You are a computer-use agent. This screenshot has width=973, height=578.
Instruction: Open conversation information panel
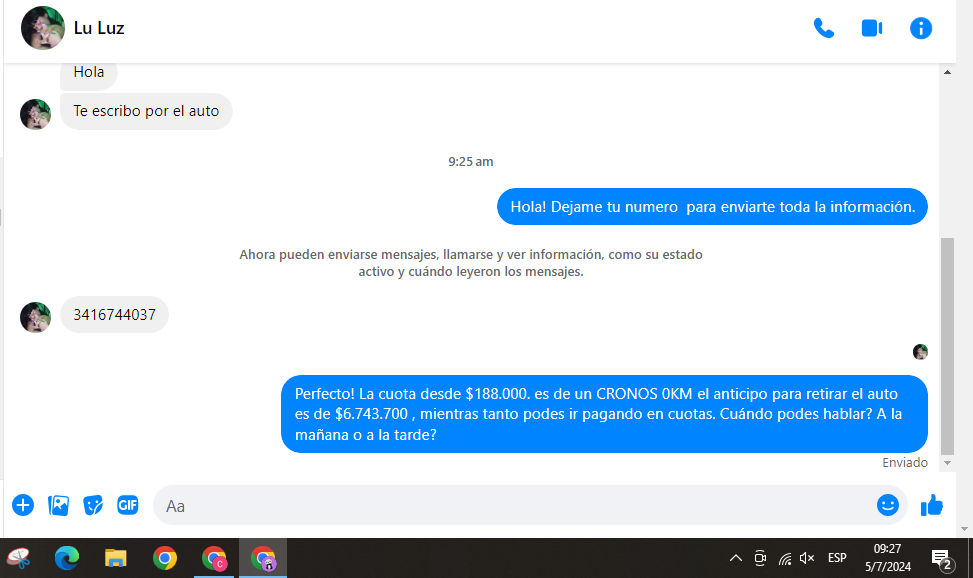(x=920, y=28)
